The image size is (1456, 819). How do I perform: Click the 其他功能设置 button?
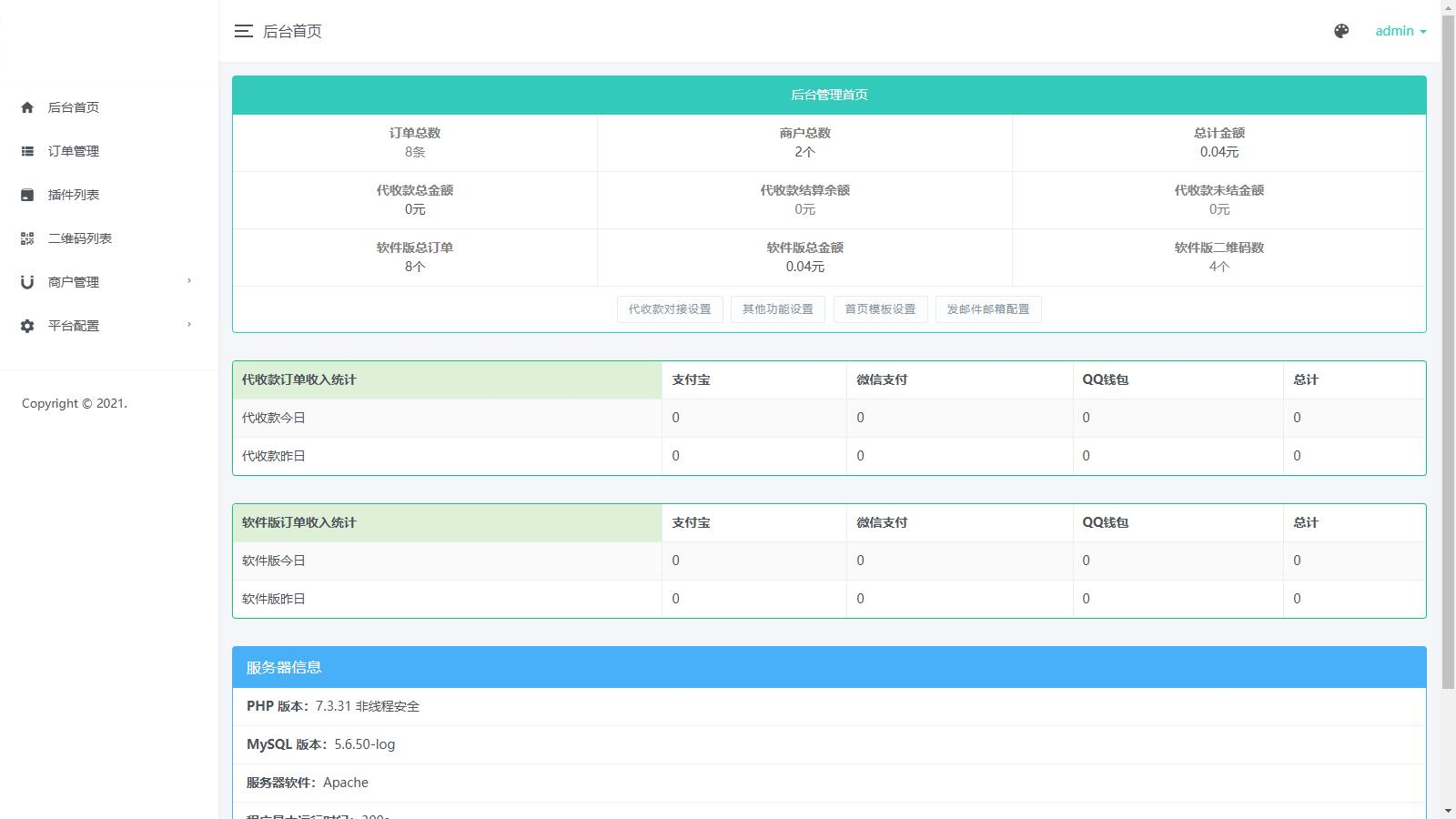778,309
